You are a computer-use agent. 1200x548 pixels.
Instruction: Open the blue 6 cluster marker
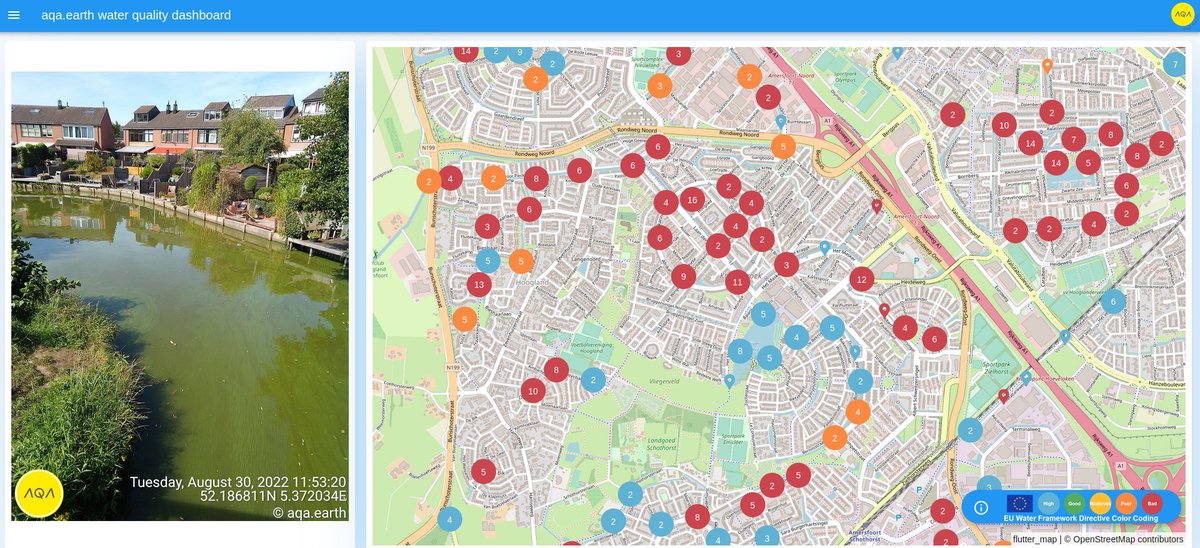click(1112, 302)
